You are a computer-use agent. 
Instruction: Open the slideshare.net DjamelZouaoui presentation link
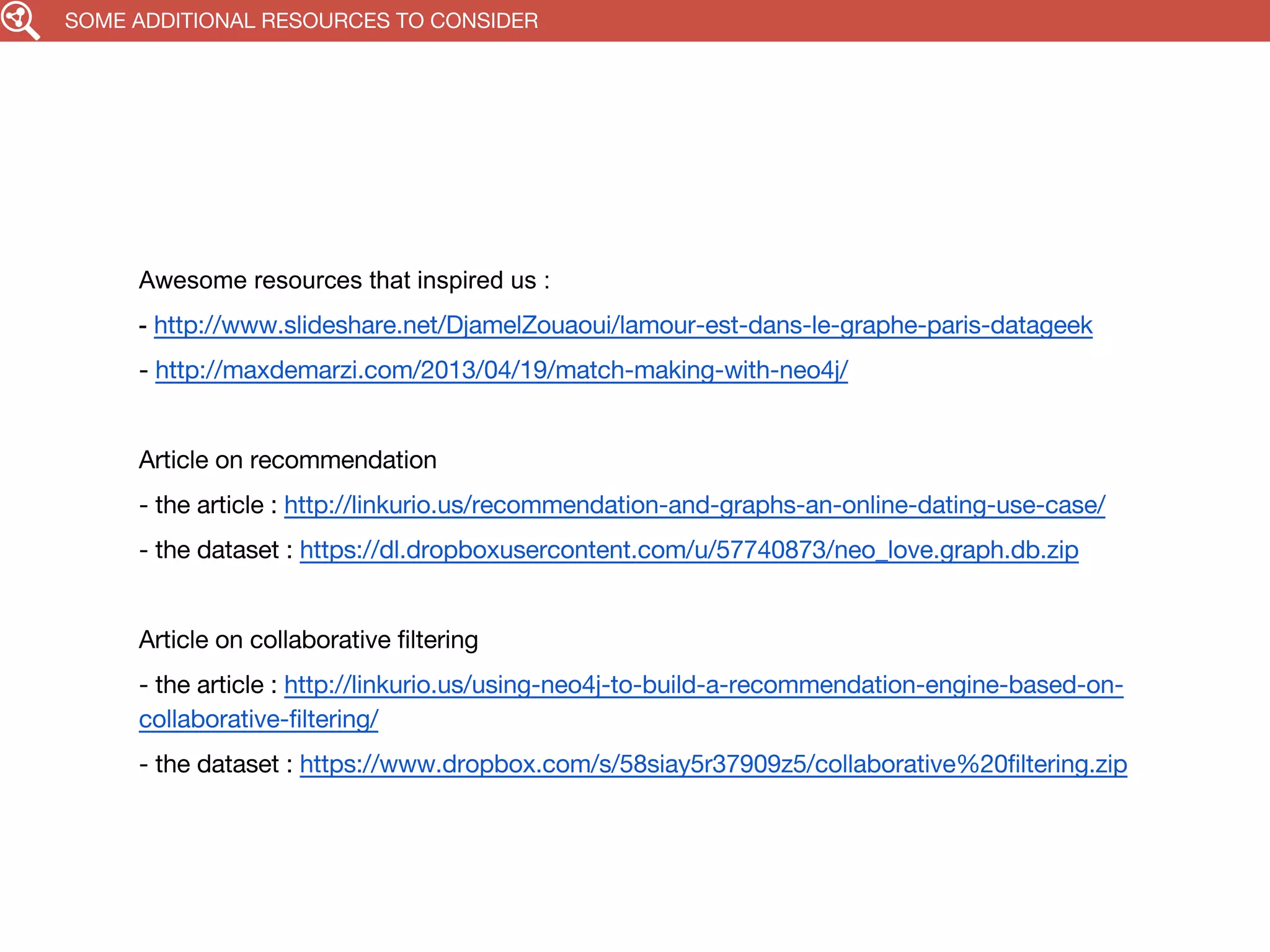623,325
